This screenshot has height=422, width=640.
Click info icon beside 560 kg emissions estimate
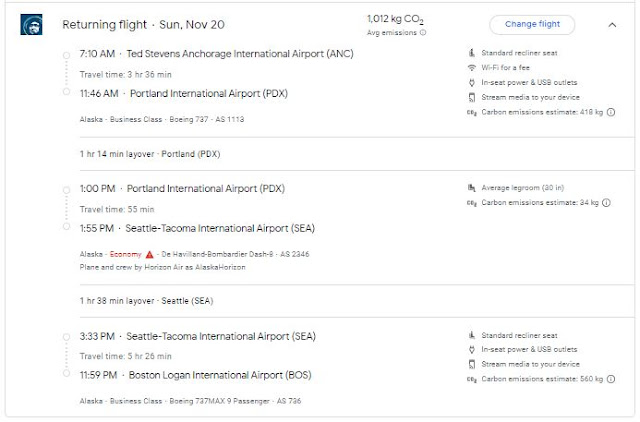[609, 380]
